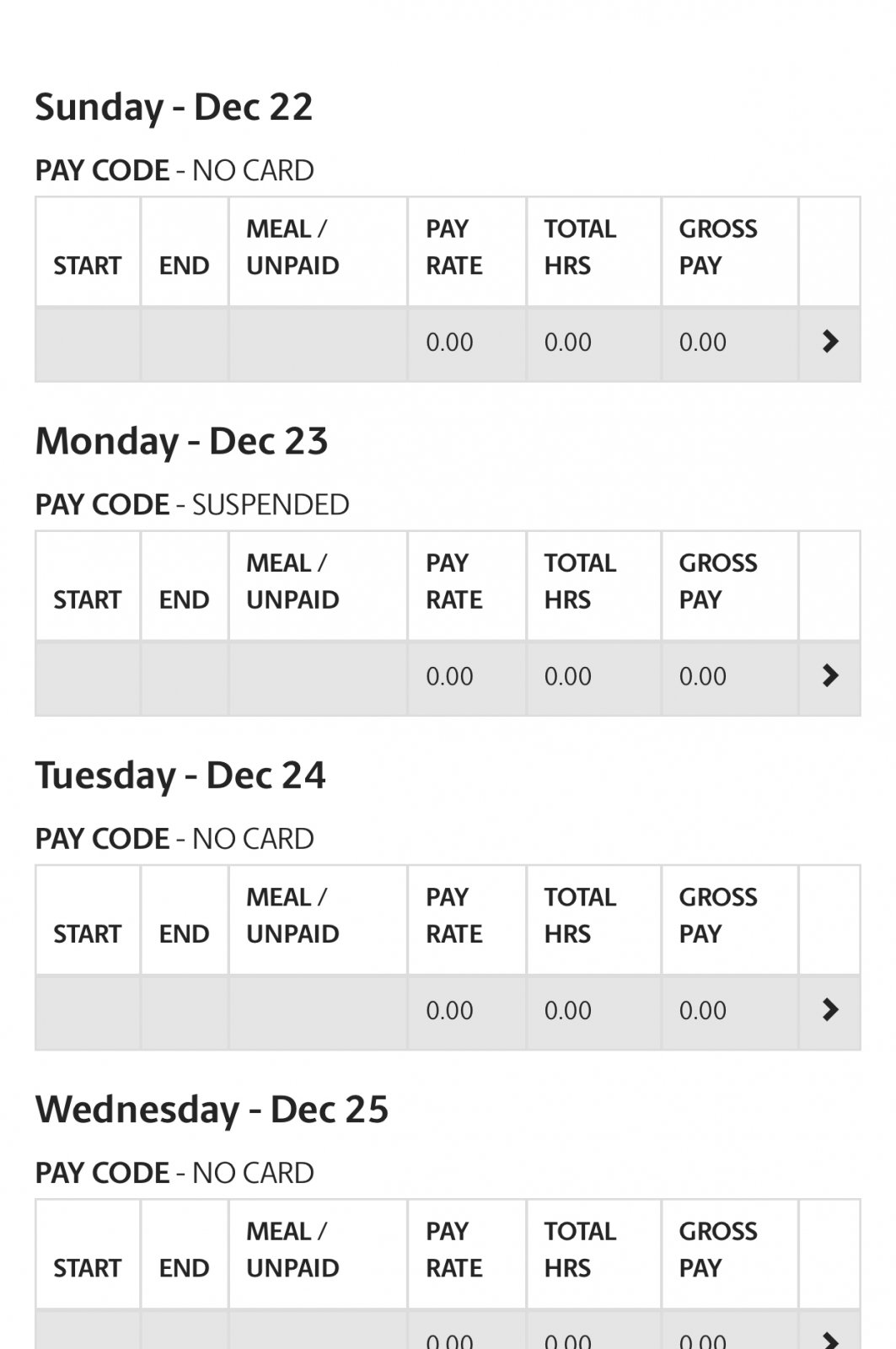
Task: Select Tuesday Dec 24 pay rate value
Action: coord(449,1010)
